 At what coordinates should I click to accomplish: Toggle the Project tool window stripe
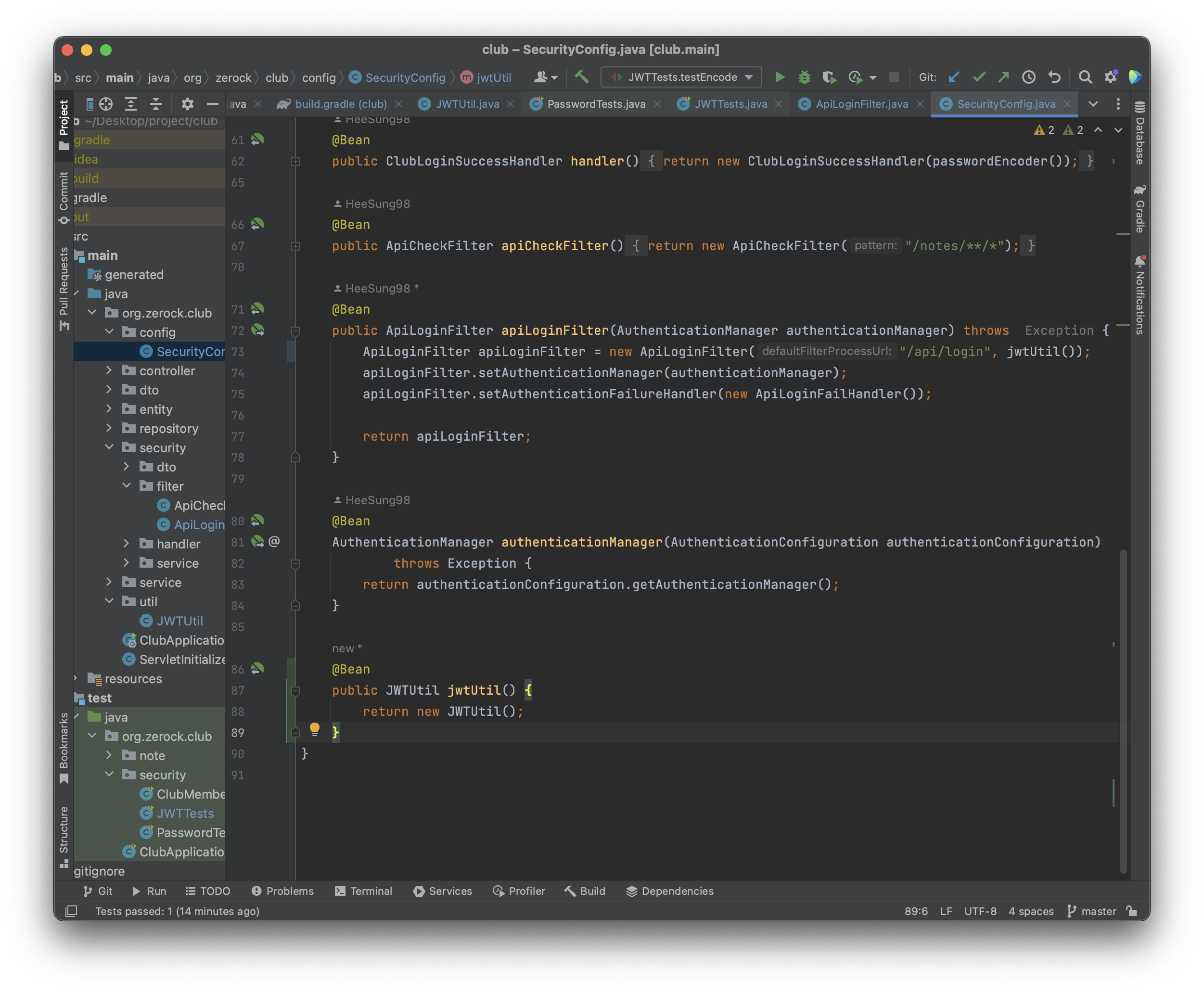point(64,125)
